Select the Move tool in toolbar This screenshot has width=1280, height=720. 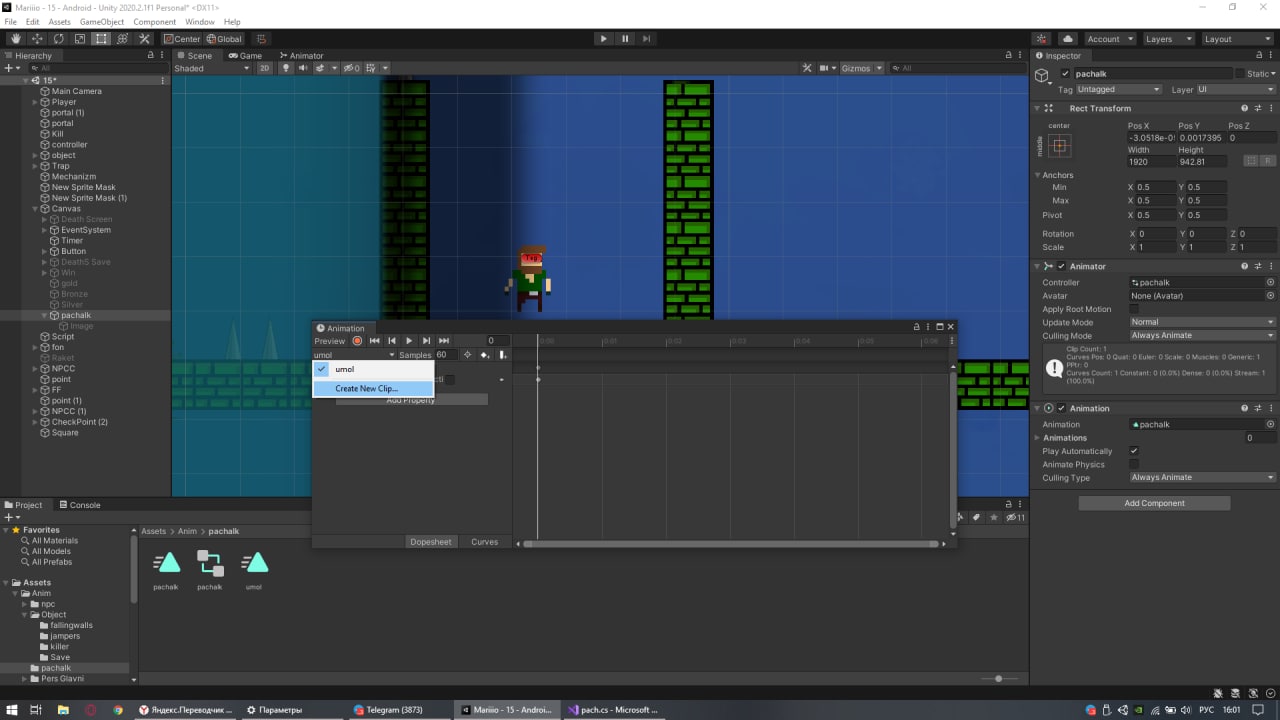37,39
